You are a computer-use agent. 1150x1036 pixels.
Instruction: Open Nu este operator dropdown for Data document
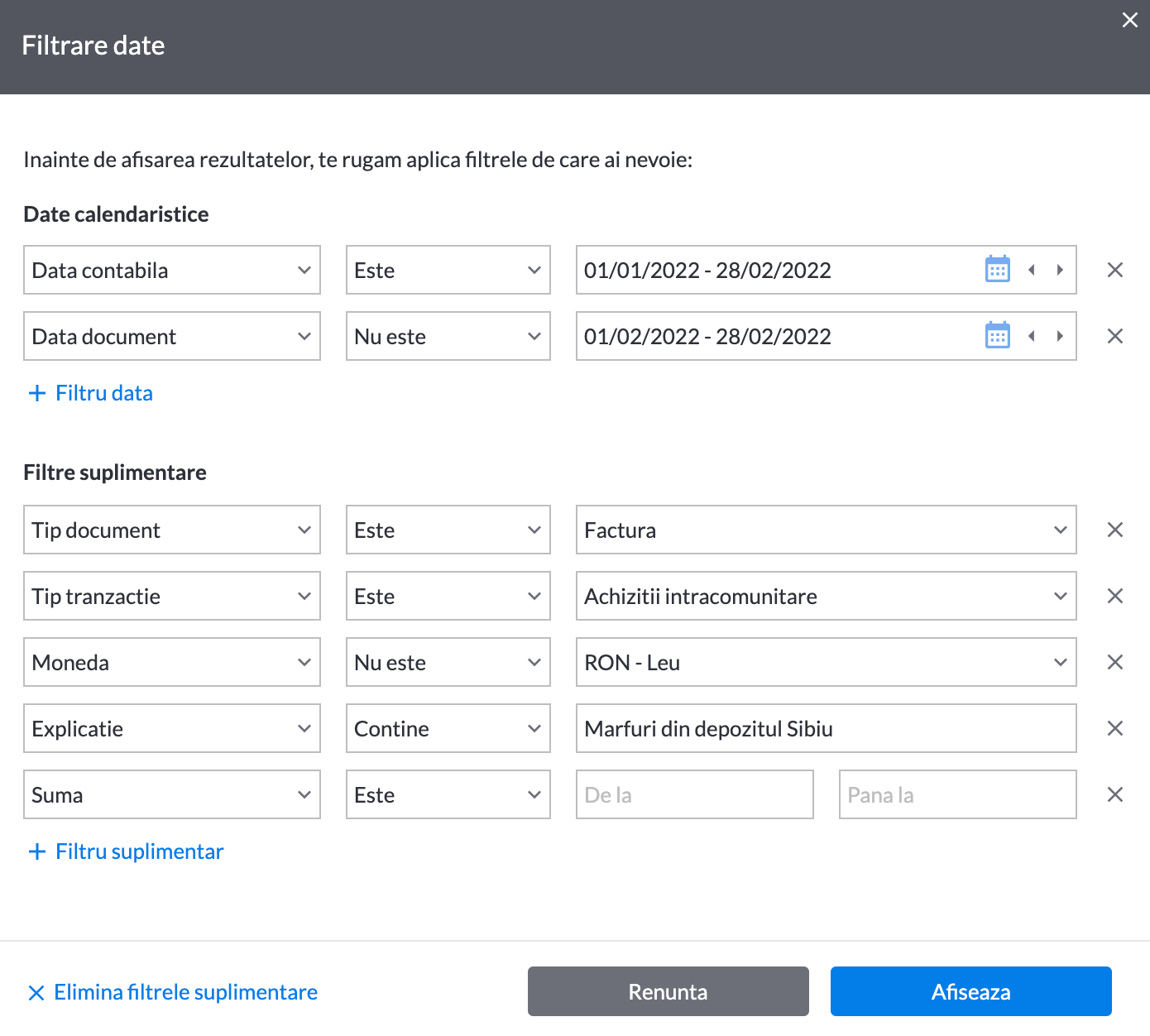(448, 336)
